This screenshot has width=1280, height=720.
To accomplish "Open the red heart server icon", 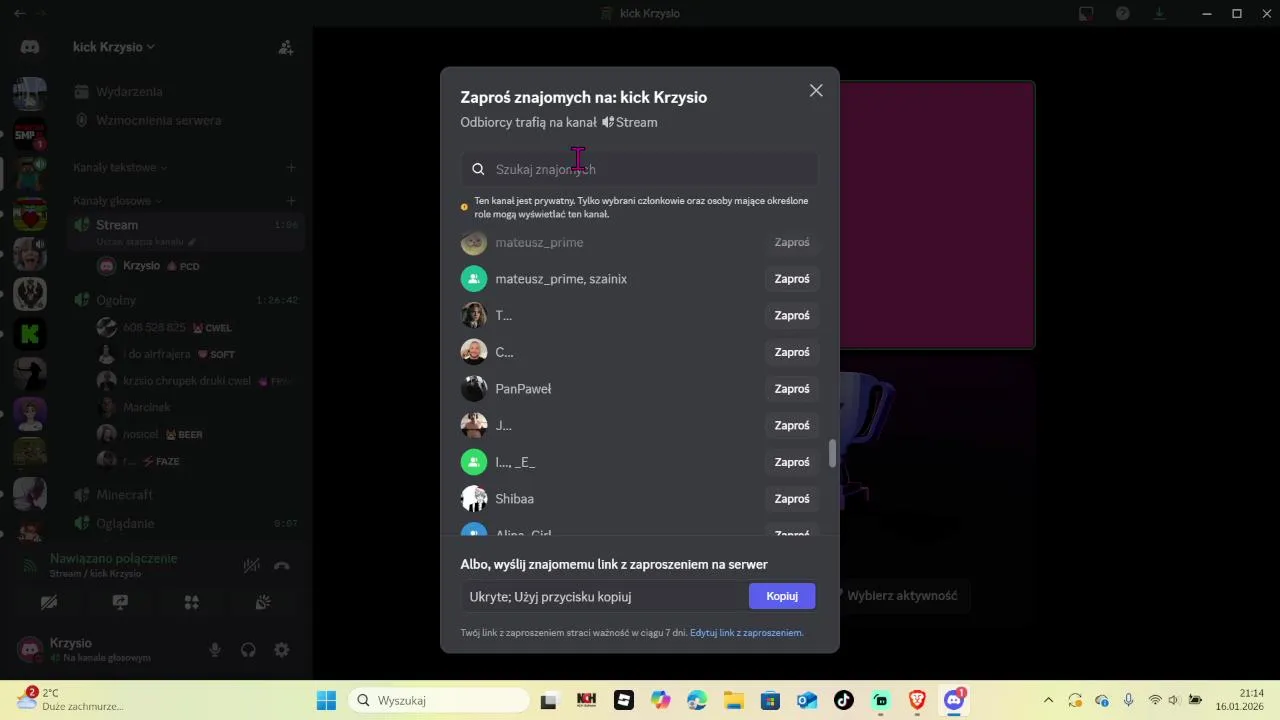I will point(30,215).
